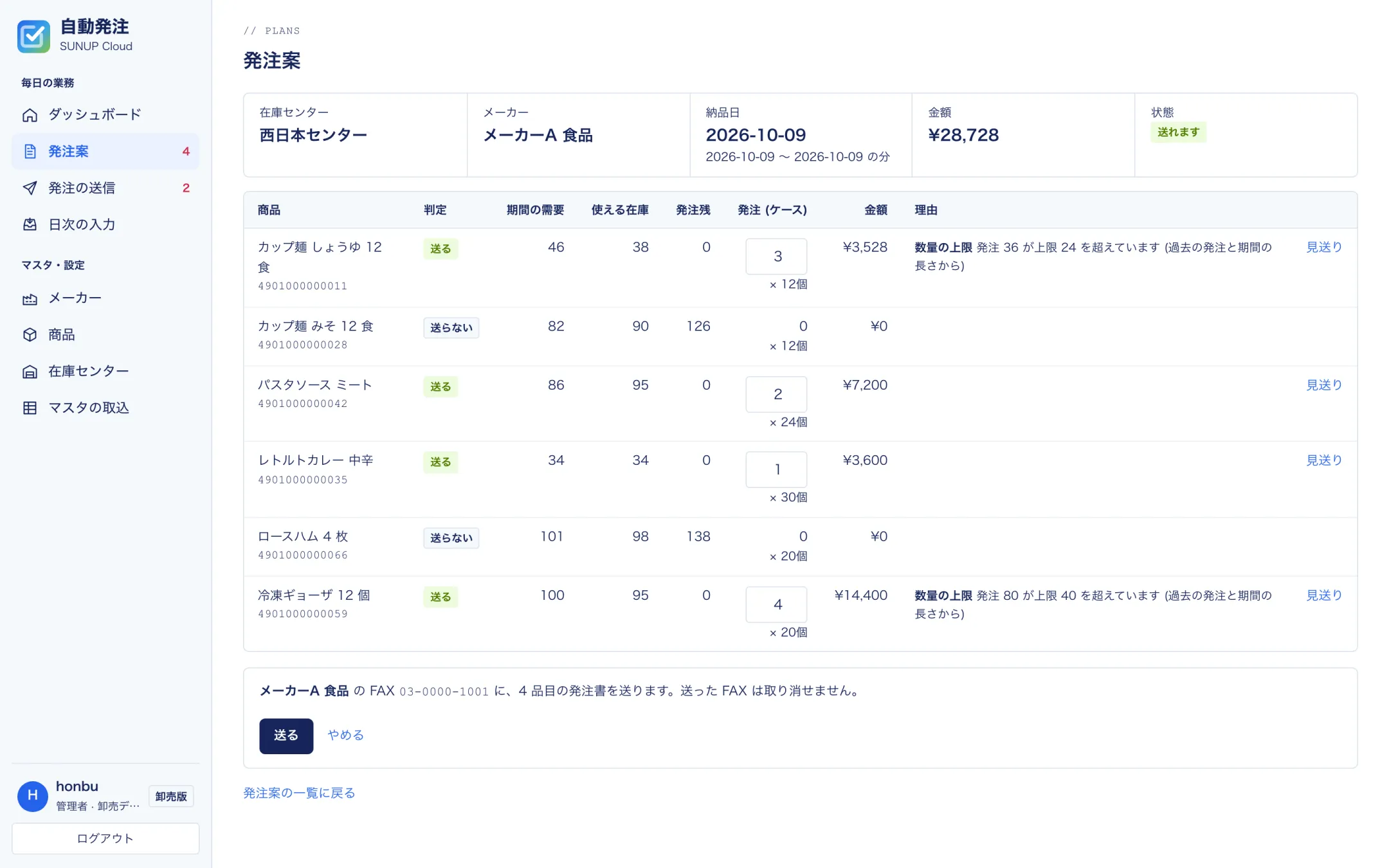Click 見送り for パスタソース ミート row
Viewport: 1389px width, 868px height.
point(1323,384)
